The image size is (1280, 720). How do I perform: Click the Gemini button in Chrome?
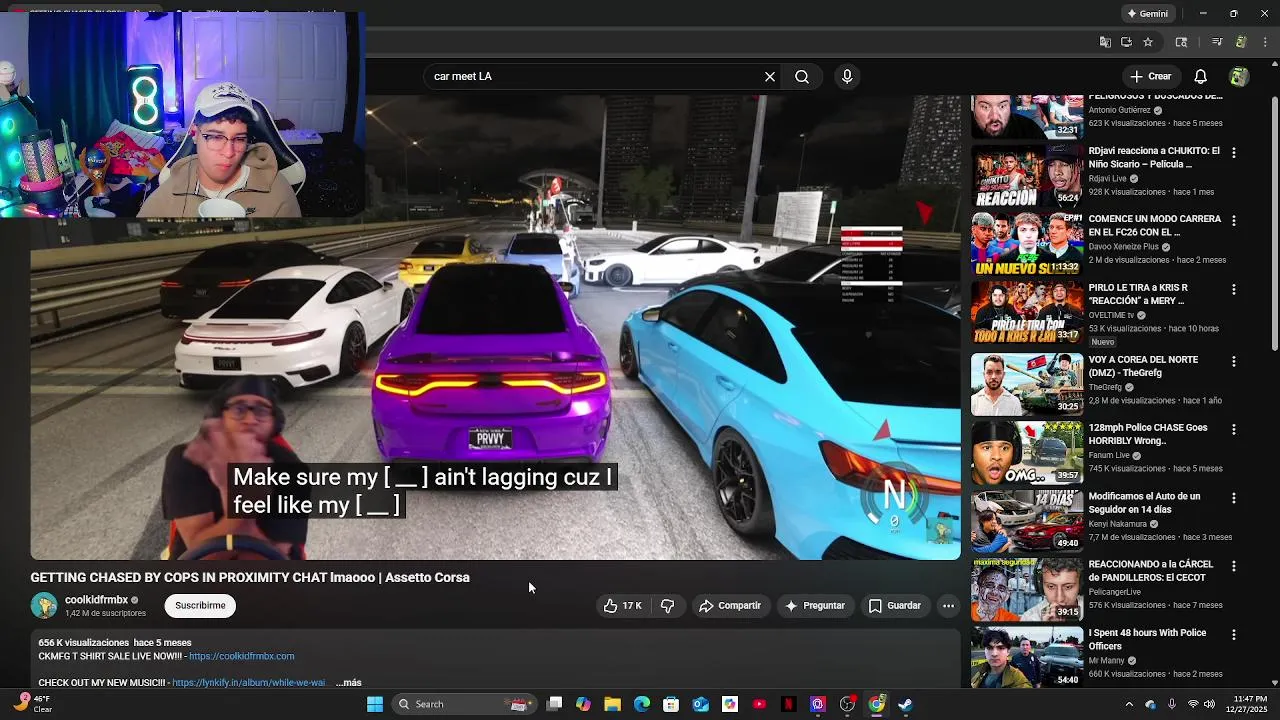pyautogui.click(x=1147, y=14)
